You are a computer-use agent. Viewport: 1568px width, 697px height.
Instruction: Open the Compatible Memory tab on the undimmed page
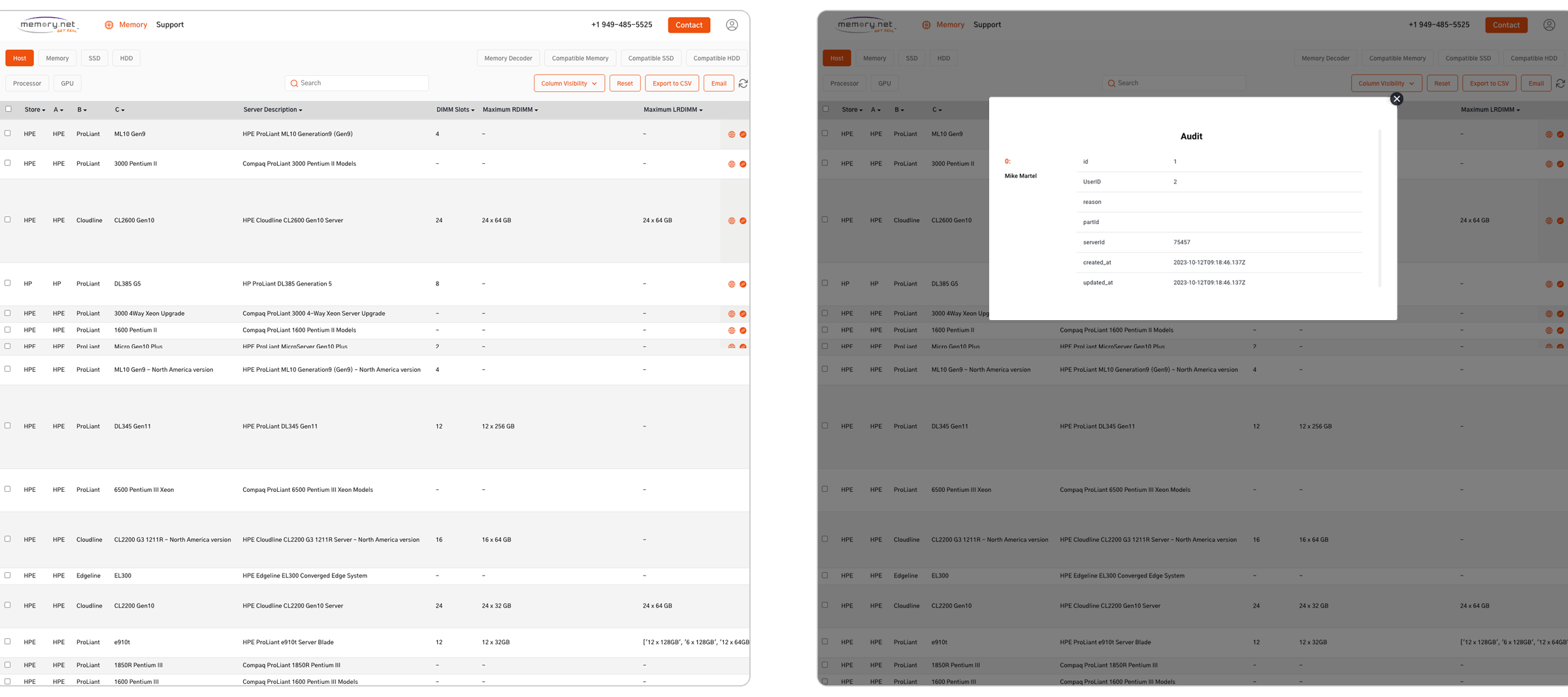[x=580, y=58]
